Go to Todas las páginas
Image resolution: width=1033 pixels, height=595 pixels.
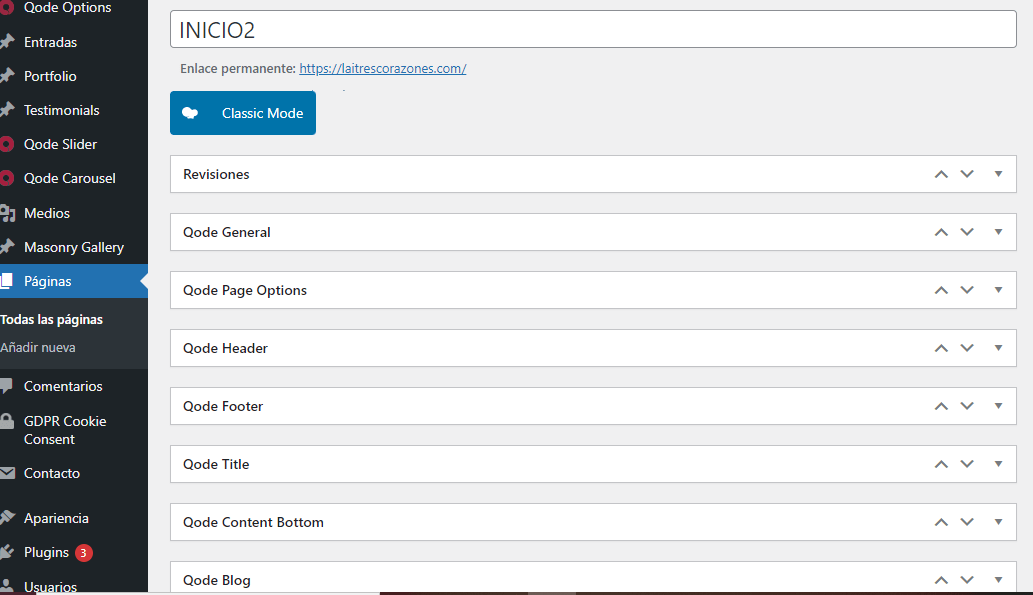[51, 320]
